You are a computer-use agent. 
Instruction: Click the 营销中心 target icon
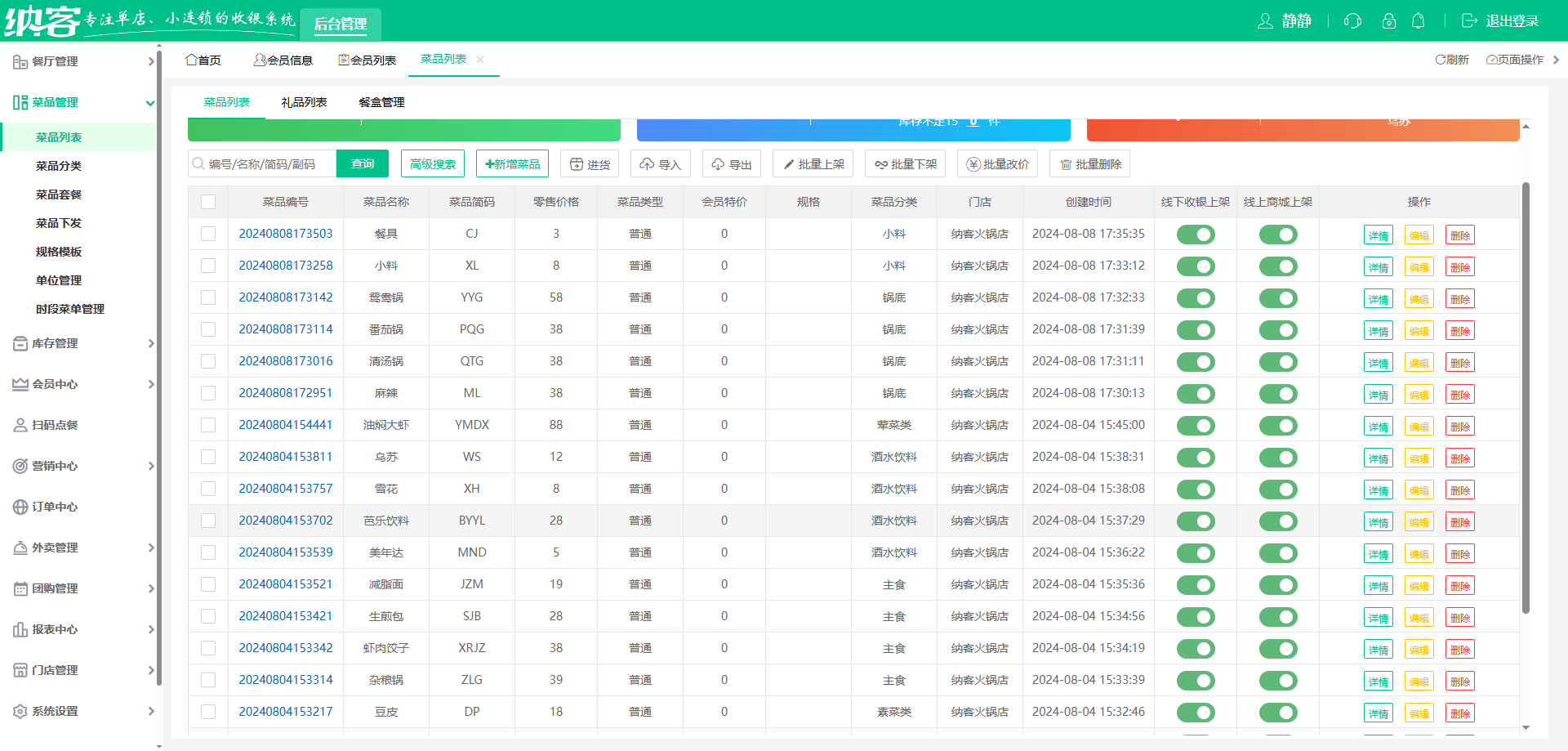click(20, 466)
